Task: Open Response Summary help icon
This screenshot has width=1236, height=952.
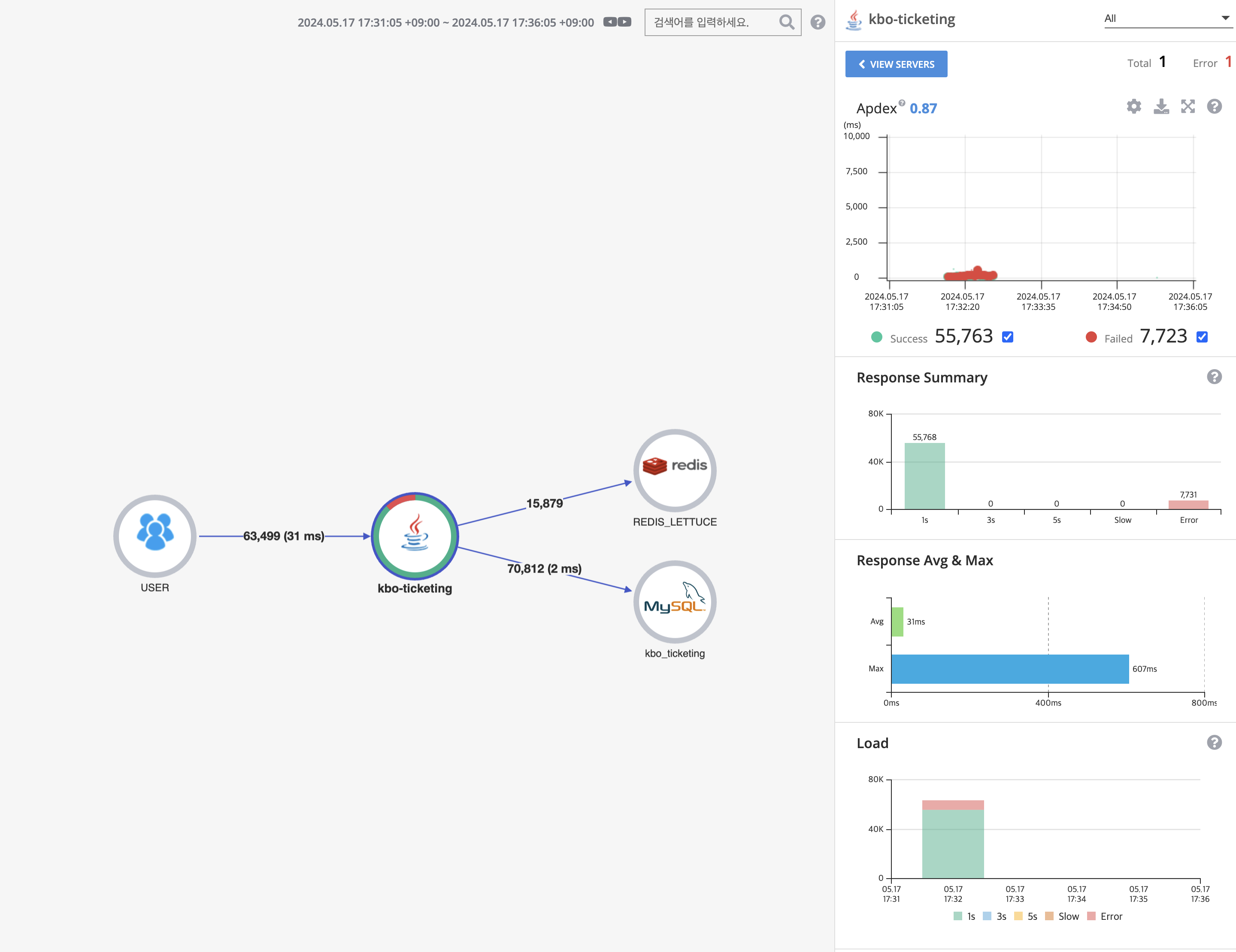Action: [1214, 377]
